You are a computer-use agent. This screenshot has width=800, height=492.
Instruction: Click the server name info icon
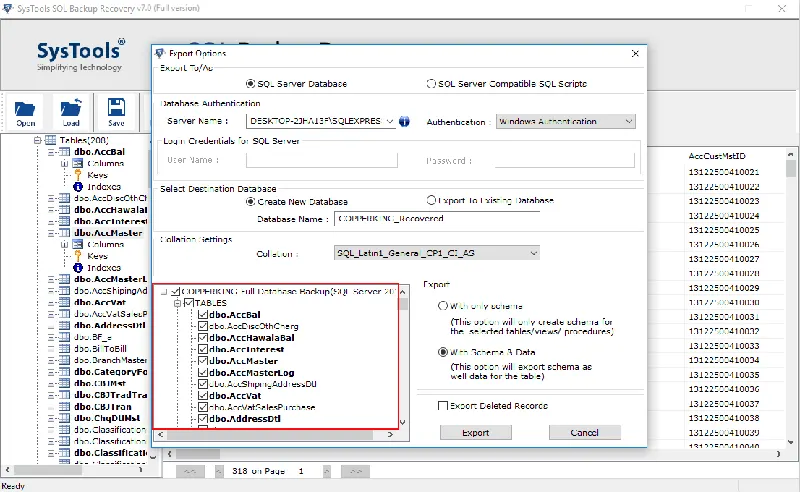coord(404,121)
